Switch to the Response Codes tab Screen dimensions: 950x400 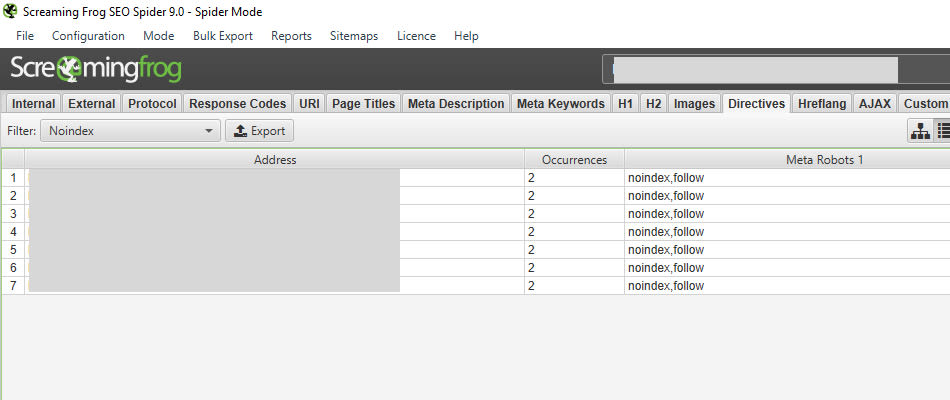tap(237, 104)
